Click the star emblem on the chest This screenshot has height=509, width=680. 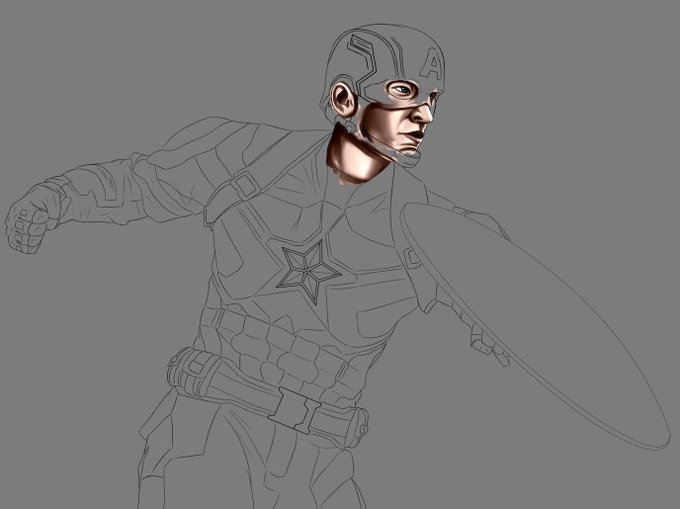click(309, 271)
